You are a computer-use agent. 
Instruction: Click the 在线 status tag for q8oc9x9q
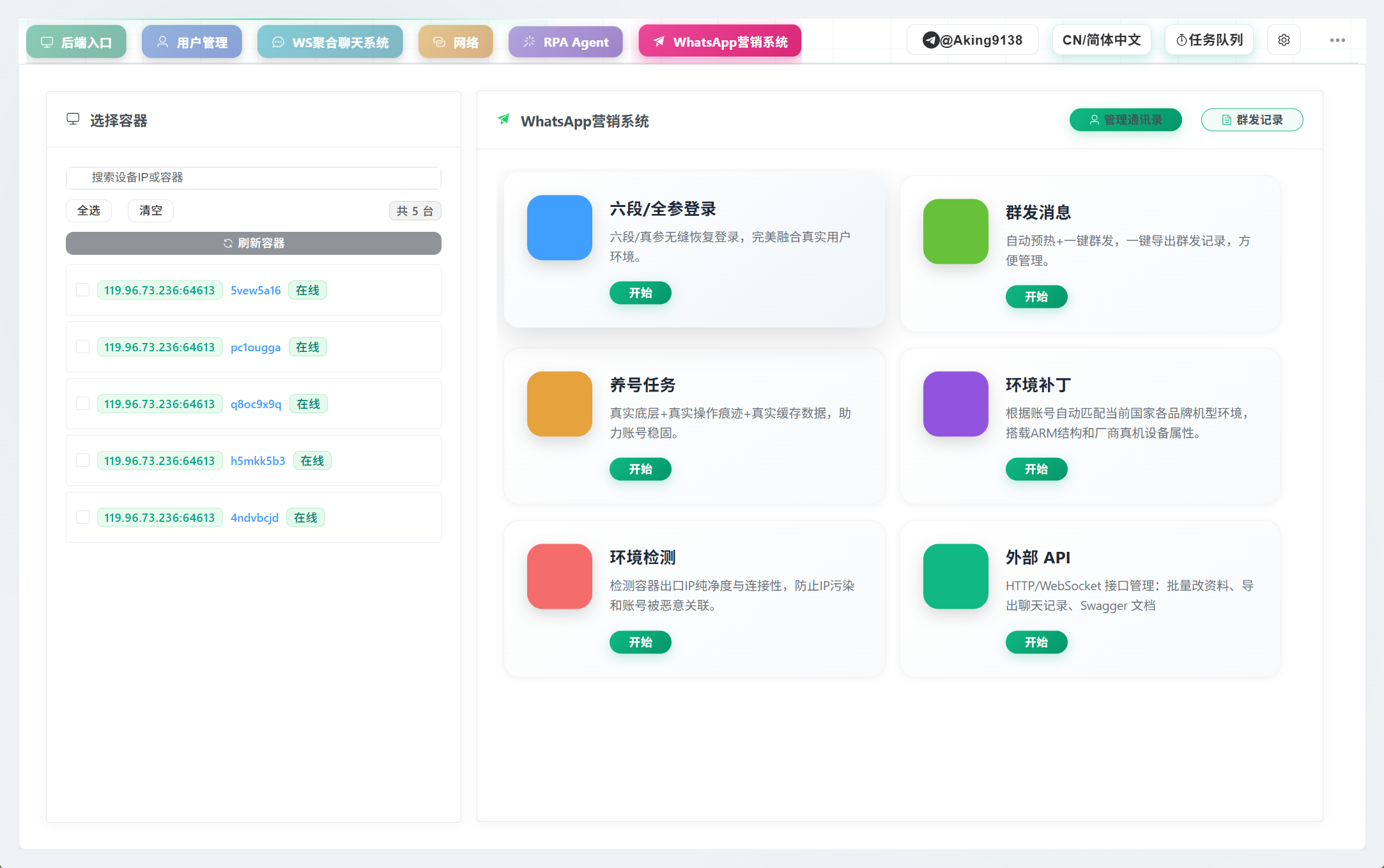[309, 404]
